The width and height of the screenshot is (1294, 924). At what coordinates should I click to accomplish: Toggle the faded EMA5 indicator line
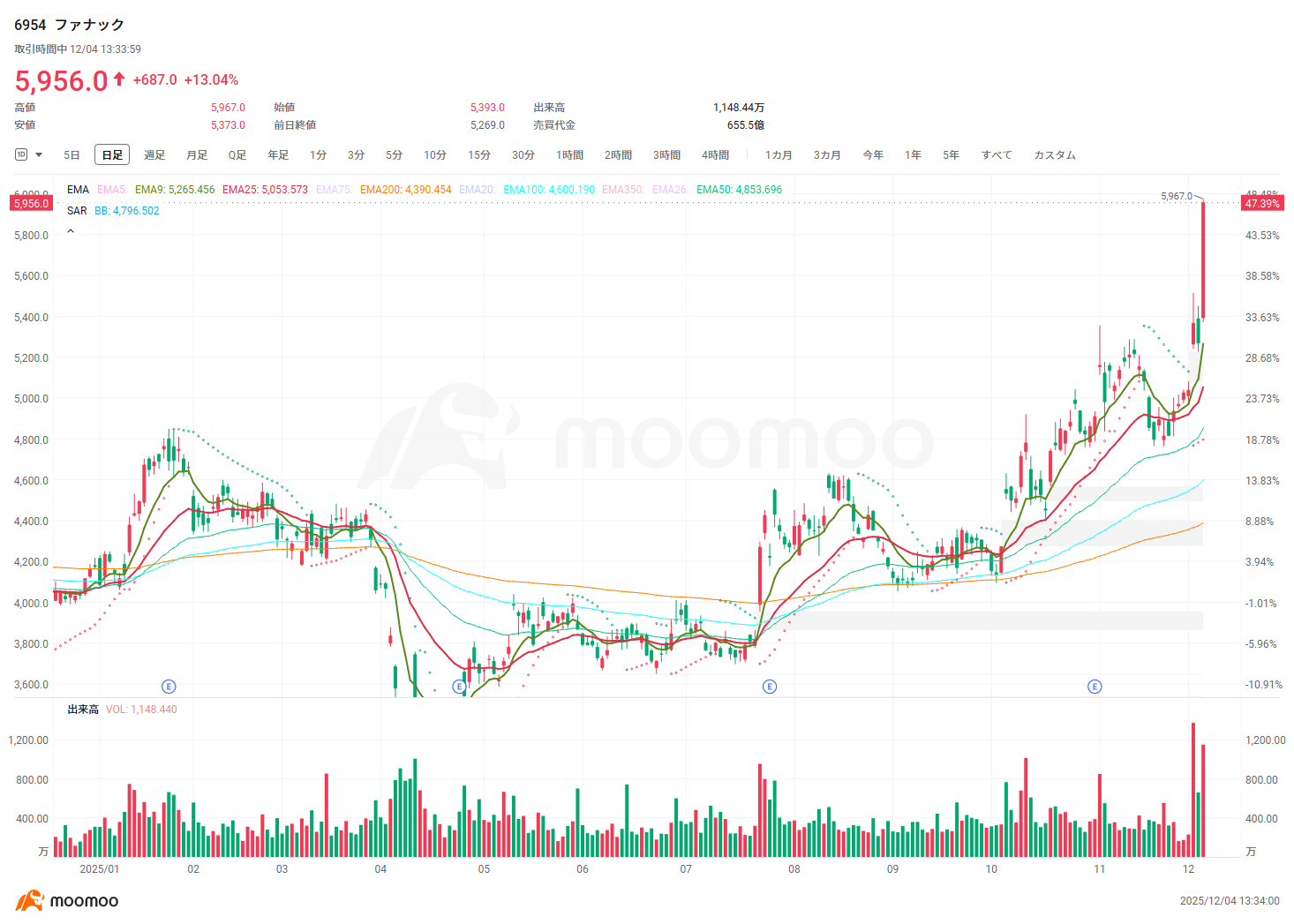pos(112,190)
